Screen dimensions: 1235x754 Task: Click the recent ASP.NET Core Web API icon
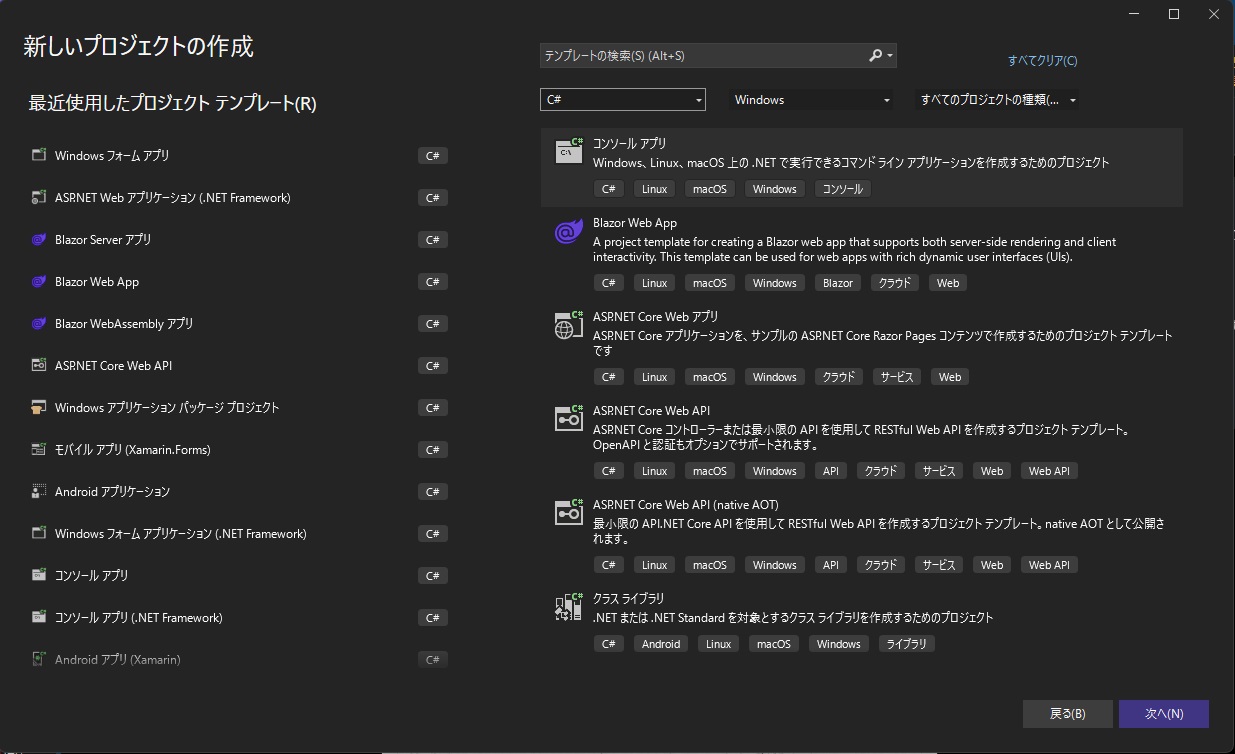point(39,365)
